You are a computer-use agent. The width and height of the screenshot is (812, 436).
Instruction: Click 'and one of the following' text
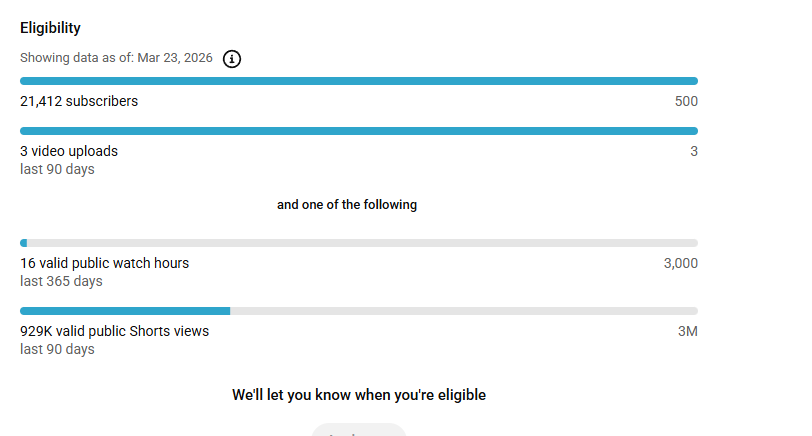[x=347, y=205]
